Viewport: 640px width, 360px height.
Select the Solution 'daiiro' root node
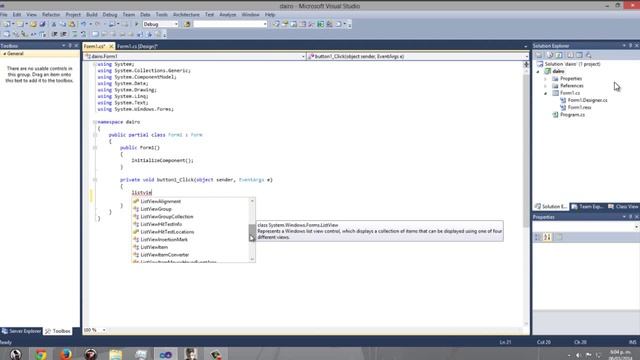coord(572,64)
